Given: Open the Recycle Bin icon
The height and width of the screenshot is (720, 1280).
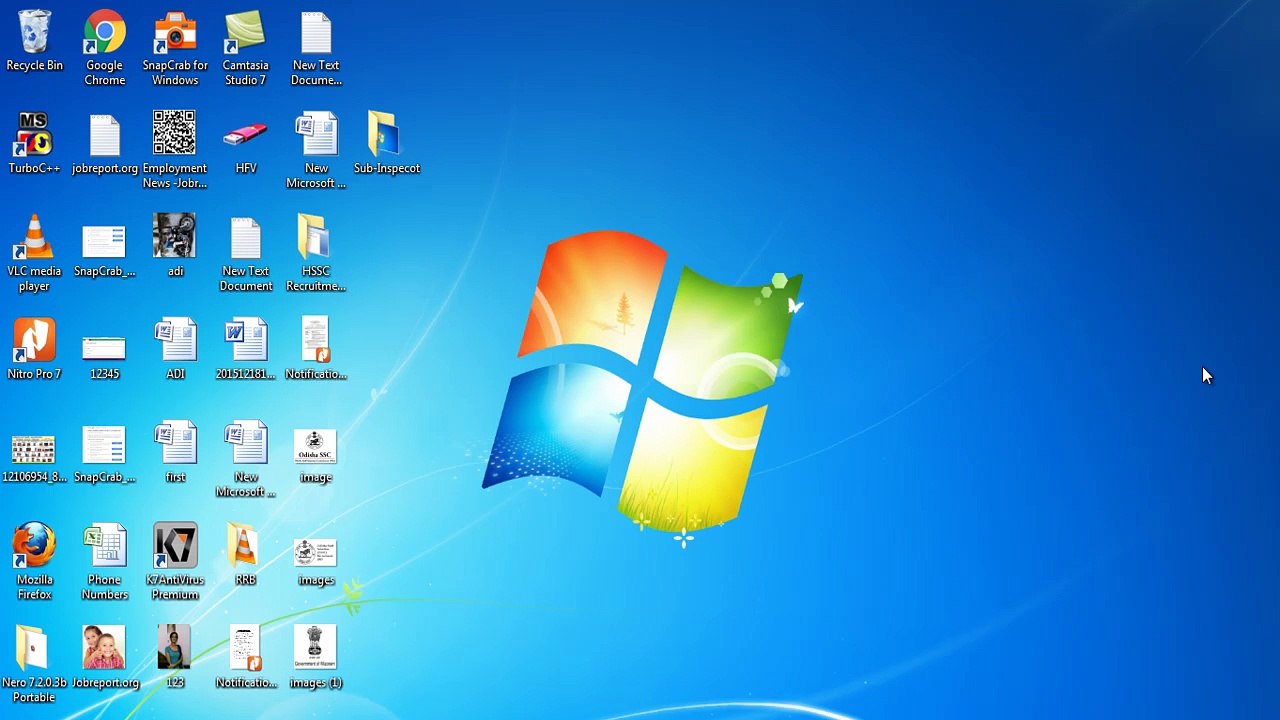Looking at the screenshot, I should pos(34,41).
